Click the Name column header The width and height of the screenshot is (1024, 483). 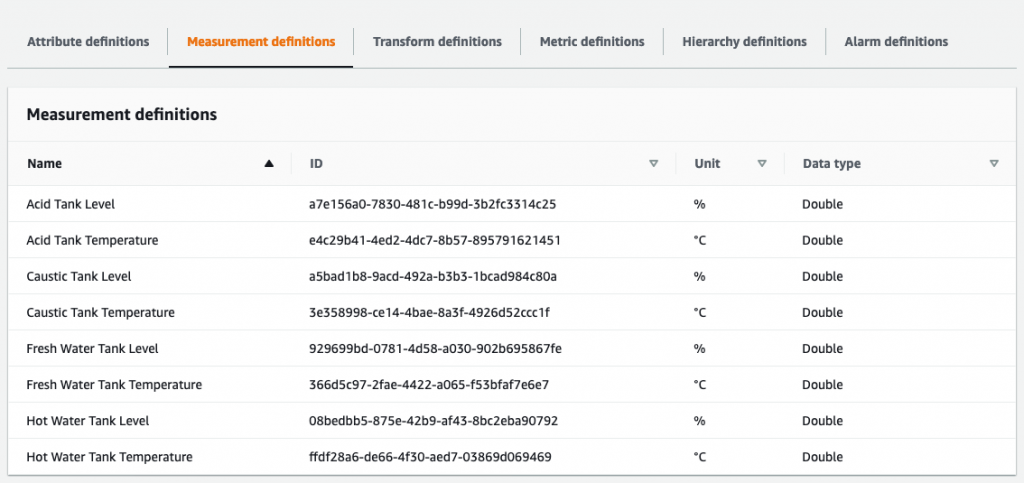[44, 164]
